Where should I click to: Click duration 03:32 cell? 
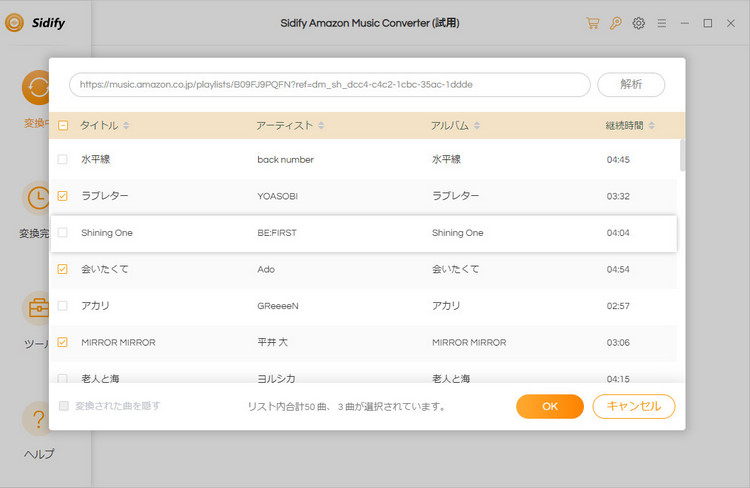618,196
